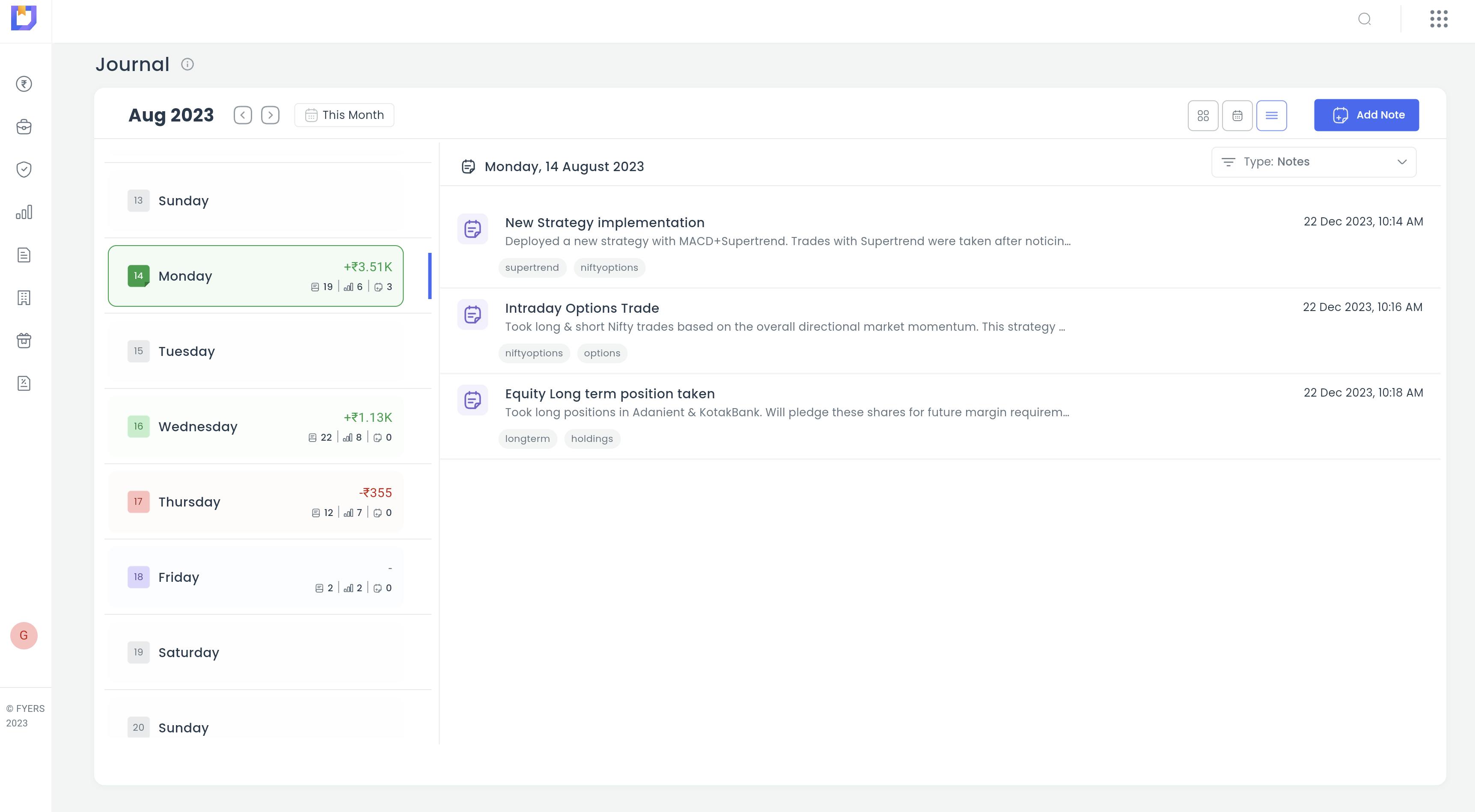Click the rupee funds icon in sidebar
The image size is (1475, 812).
[24, 84]
